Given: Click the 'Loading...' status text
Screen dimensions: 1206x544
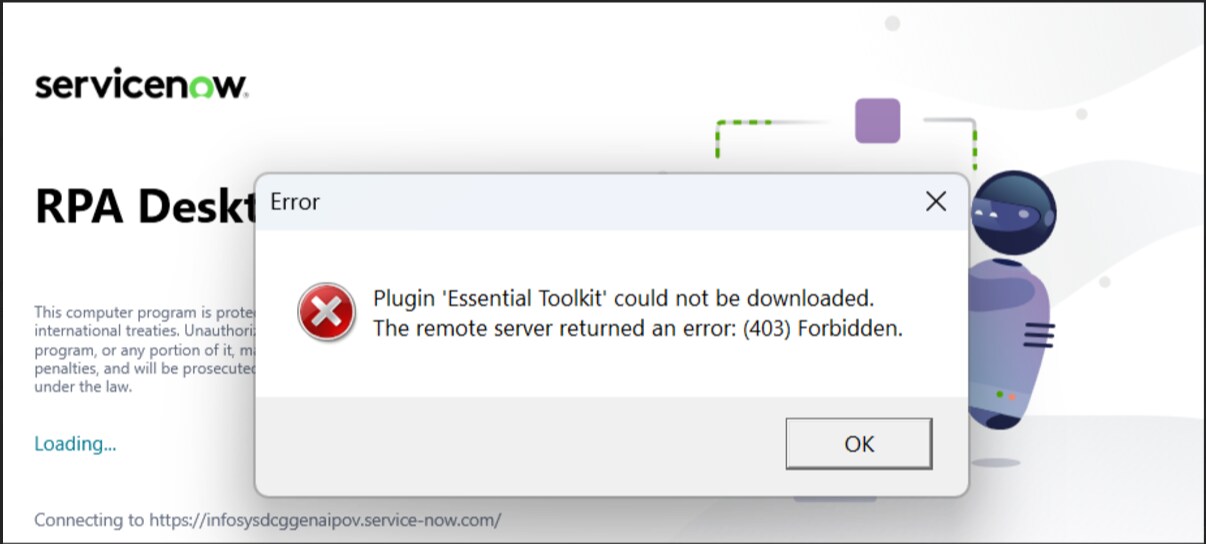Looking at the screenshot, I should click(75, 443).
